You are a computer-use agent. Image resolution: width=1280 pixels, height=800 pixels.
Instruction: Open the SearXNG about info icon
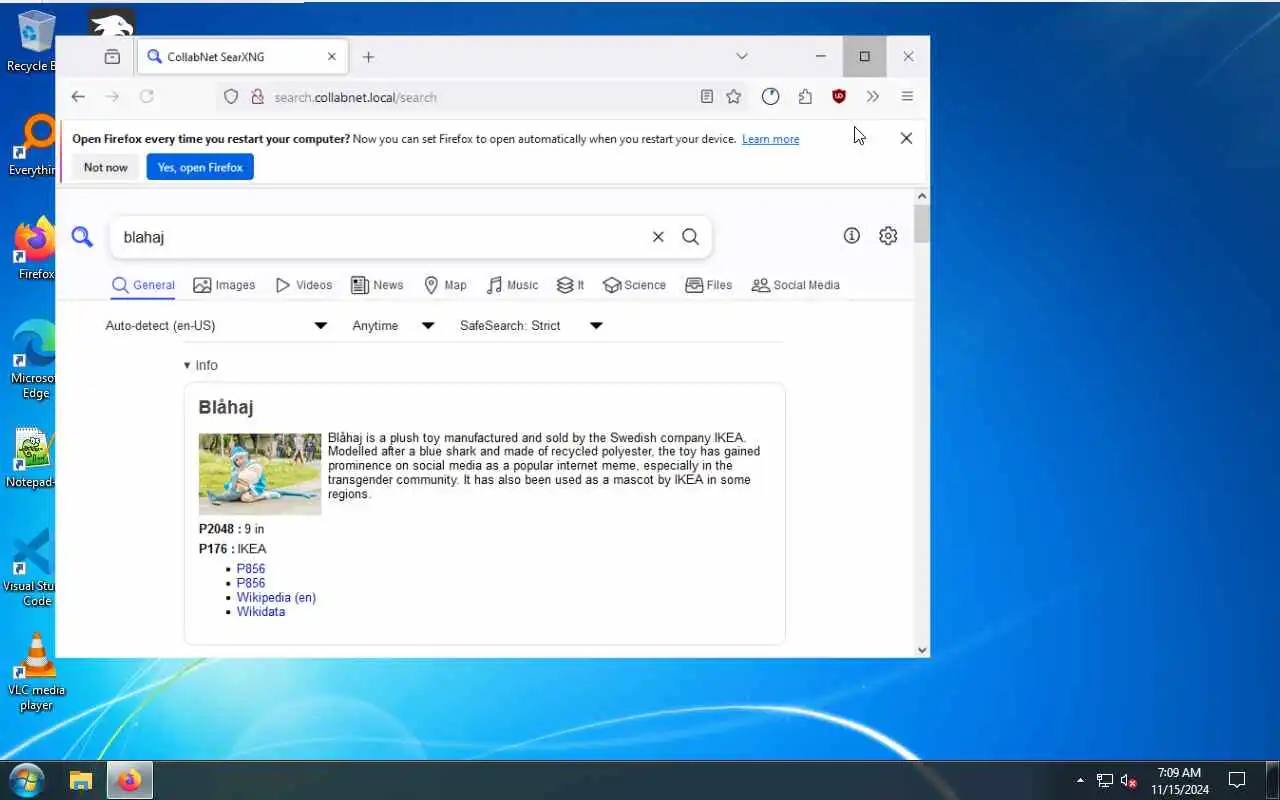(x=852, y=236)
